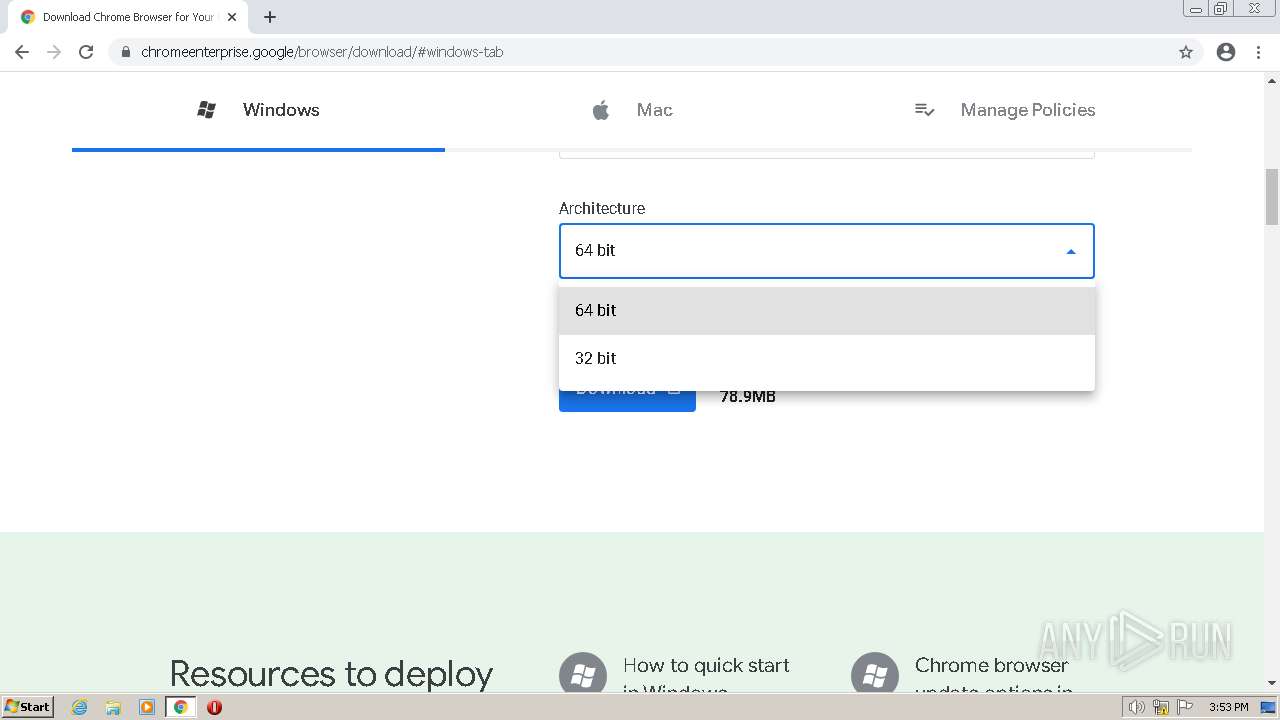
Task: Activate the Chrome taskbar button
Action: (x=181, y=707)
